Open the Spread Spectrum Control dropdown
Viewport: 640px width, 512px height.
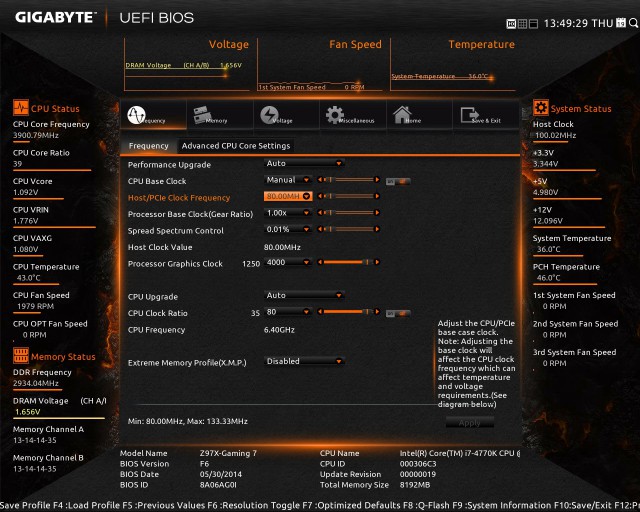click(288, 229)
